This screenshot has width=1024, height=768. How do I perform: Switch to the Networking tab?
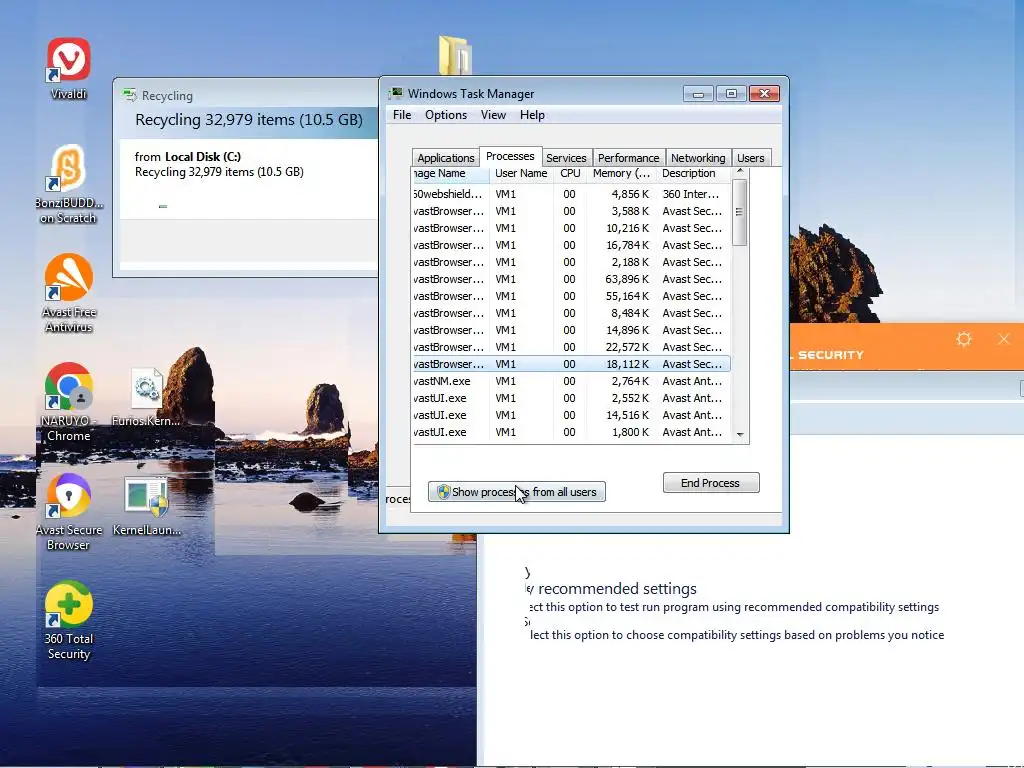point(698,158)
